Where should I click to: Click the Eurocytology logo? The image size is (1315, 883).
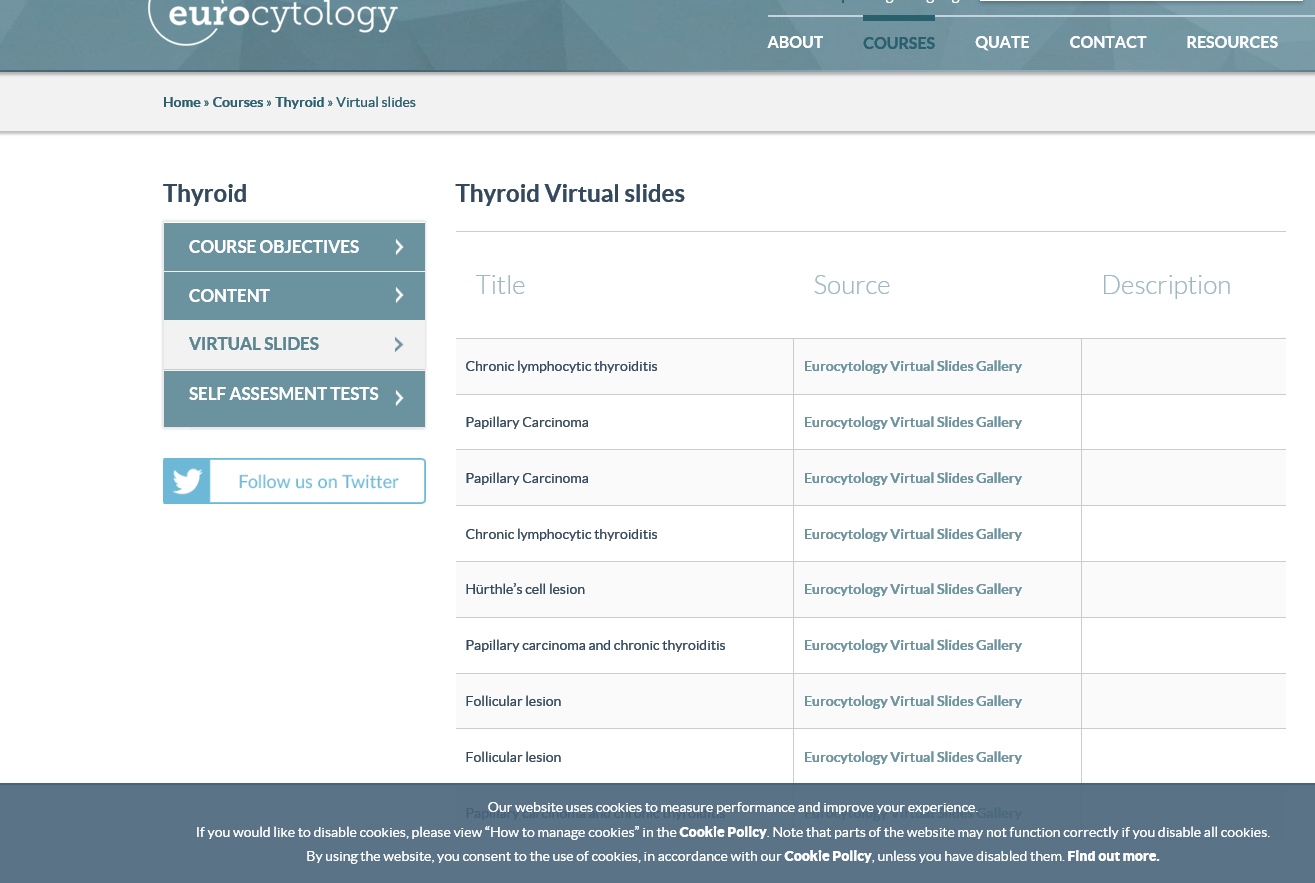273,20
